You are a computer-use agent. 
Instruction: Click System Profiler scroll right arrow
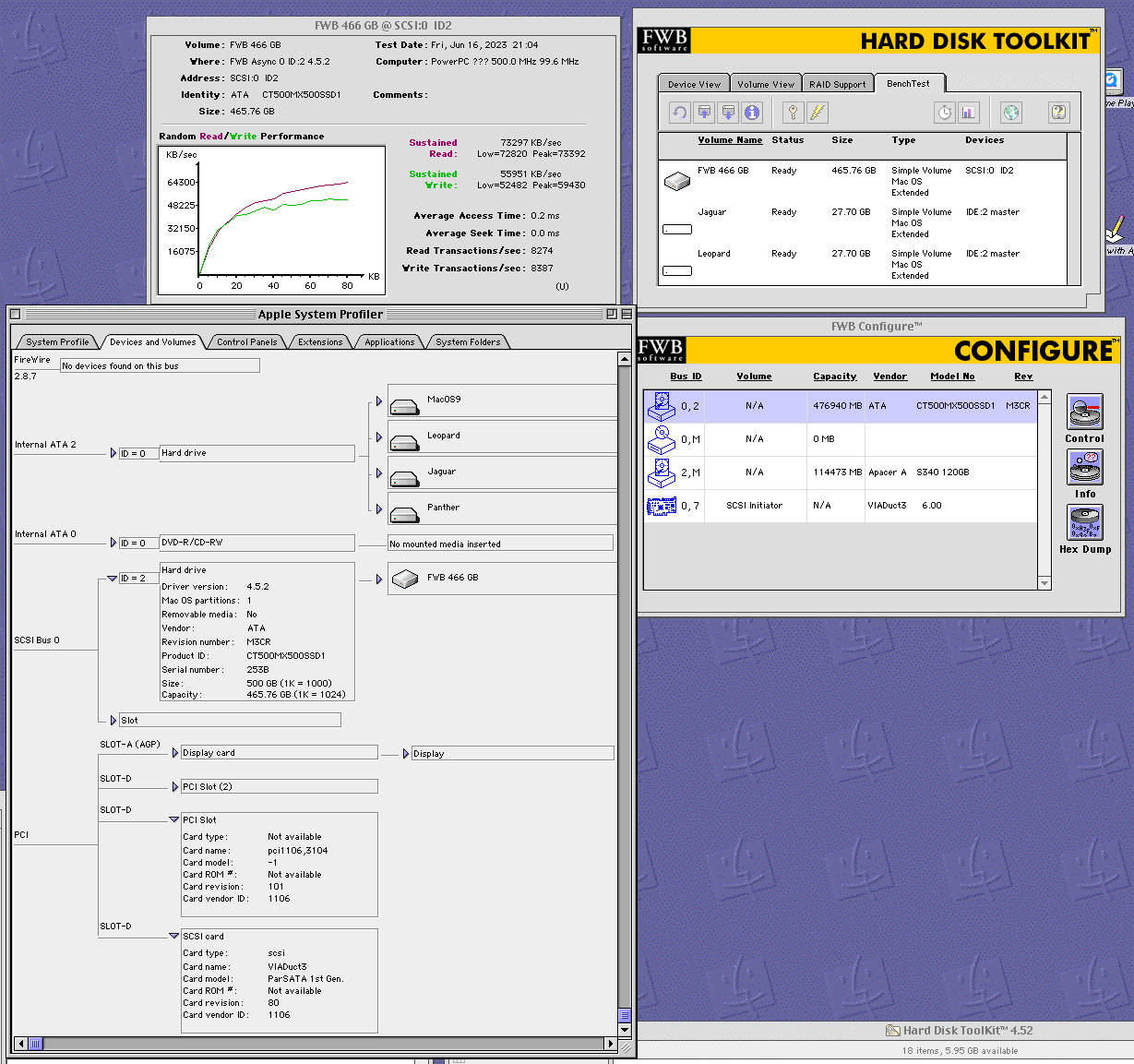point(610,1044)
